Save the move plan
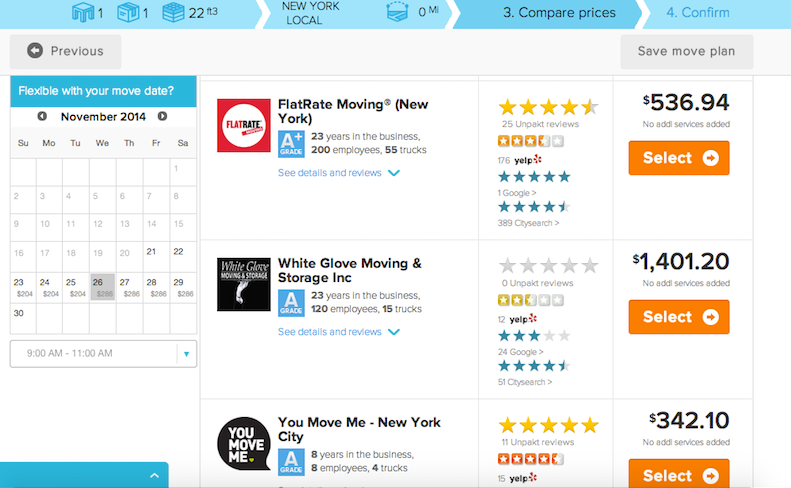 [x=687, y=51]
